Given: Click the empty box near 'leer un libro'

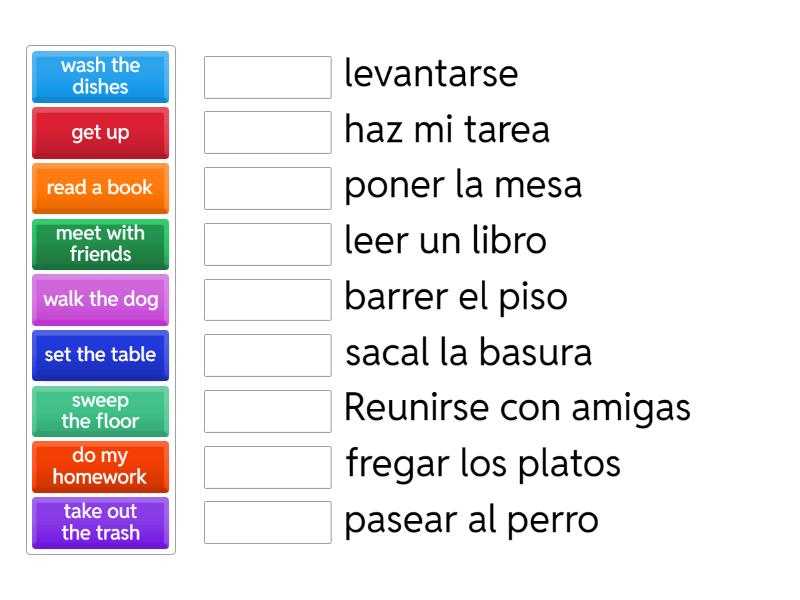Looking at the screenshot, I should click(x=266, y=243).
